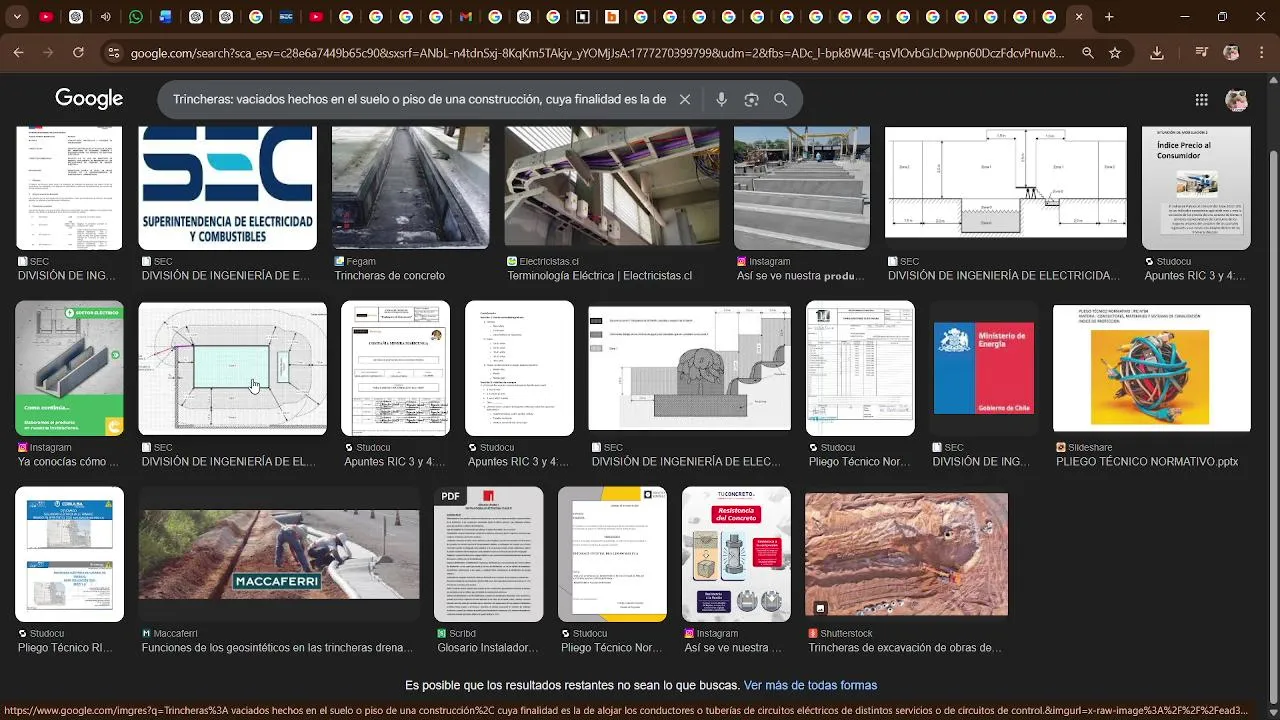This screenshot has height=720, width=1280.
Task: Open the Chrome profile avatar in toolbar
Action: (x=1231, y=53)
